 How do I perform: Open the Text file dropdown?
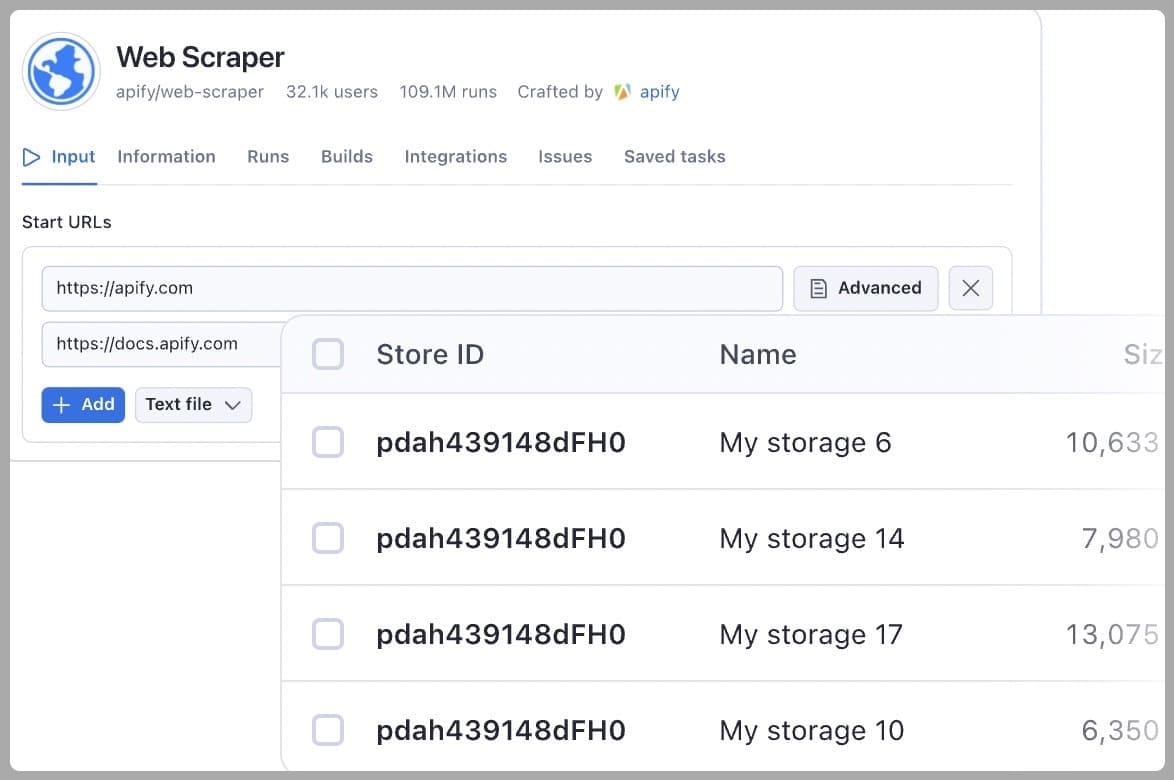click(x=193, y=404)
